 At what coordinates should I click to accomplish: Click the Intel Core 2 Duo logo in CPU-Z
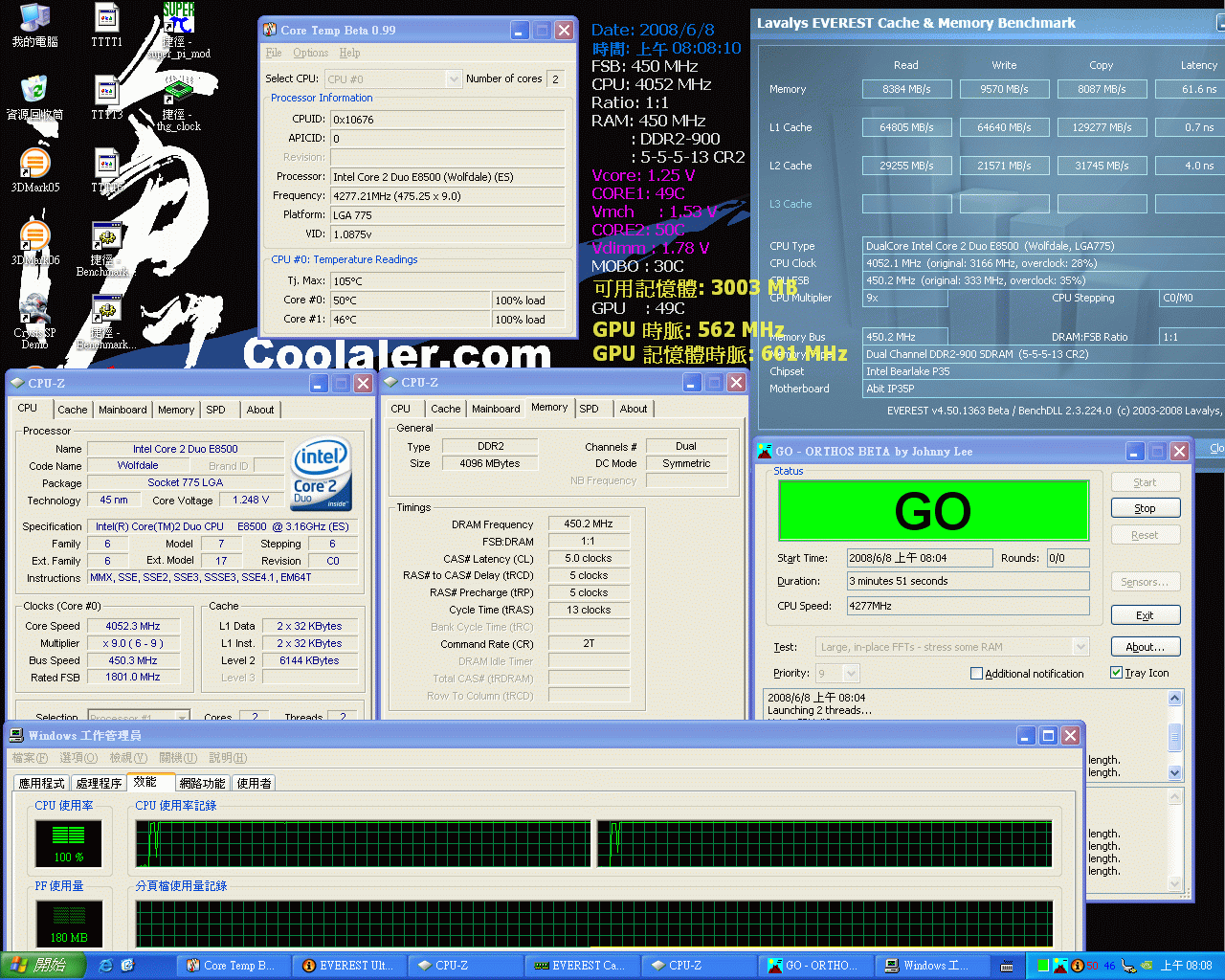tap(321, 474)
